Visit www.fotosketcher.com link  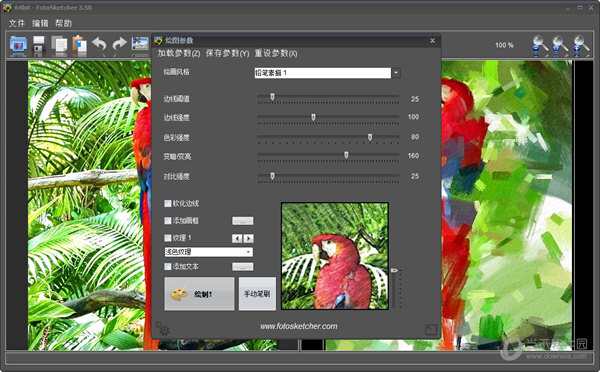point(299,326)
